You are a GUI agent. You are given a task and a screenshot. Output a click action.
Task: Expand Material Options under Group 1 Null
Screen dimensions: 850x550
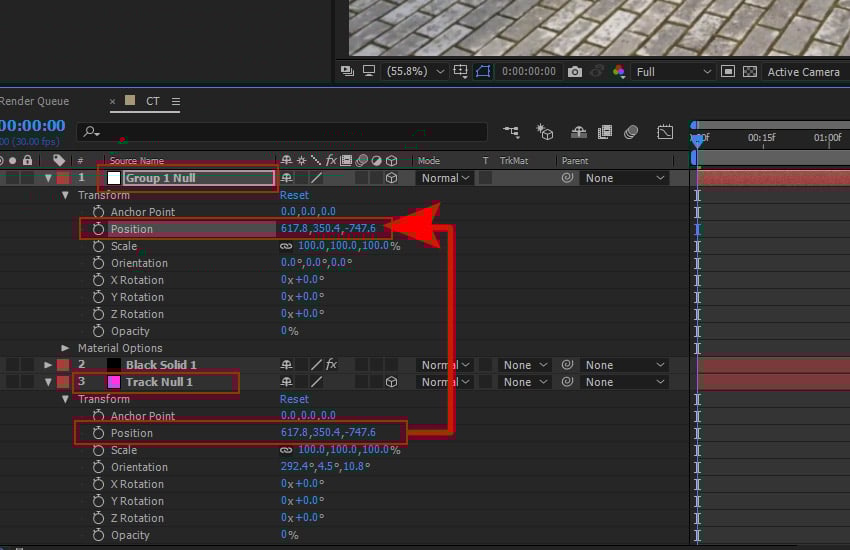[x=65, y=348]
